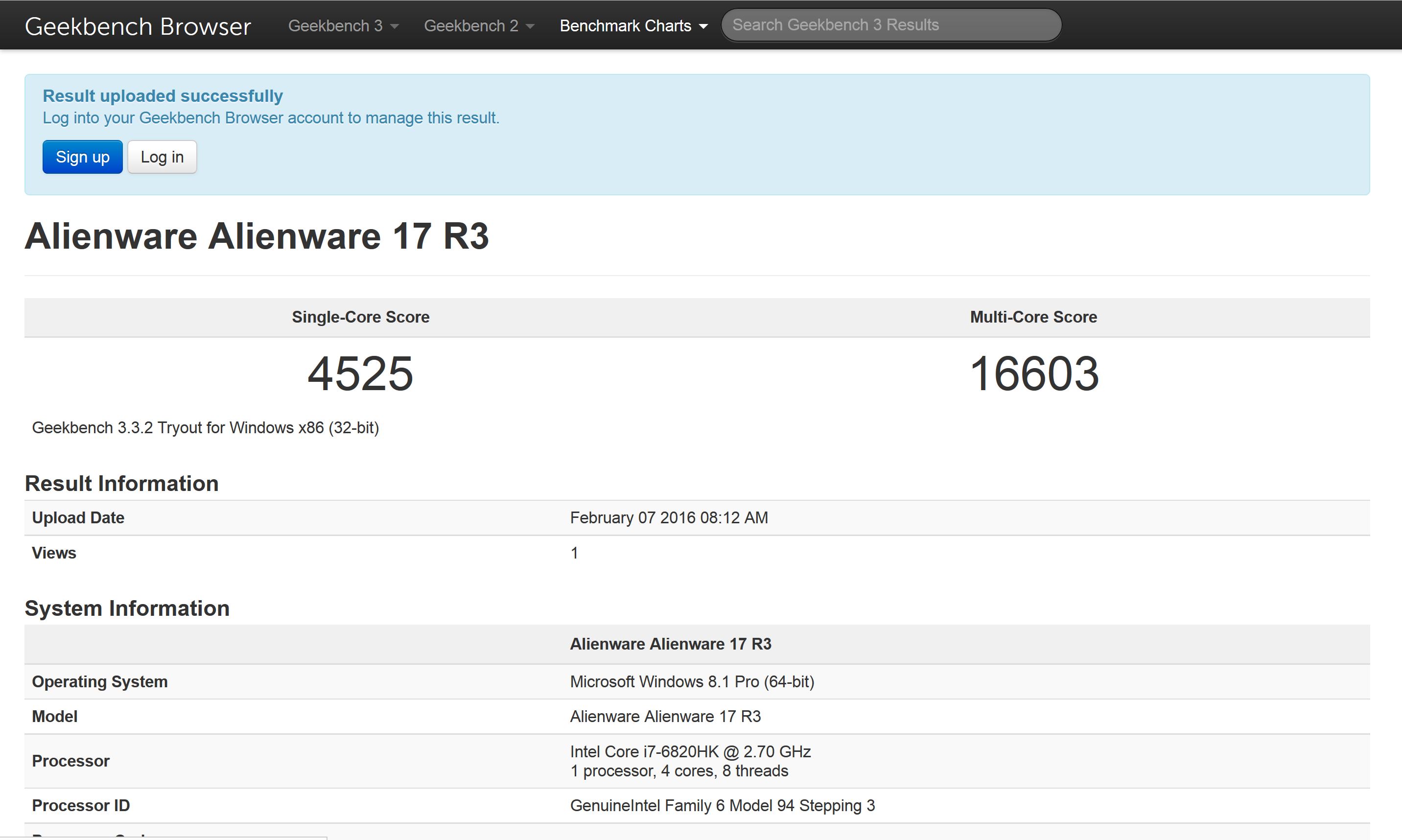
Task: Select the Processor ID row label
Action: point(81,805)
